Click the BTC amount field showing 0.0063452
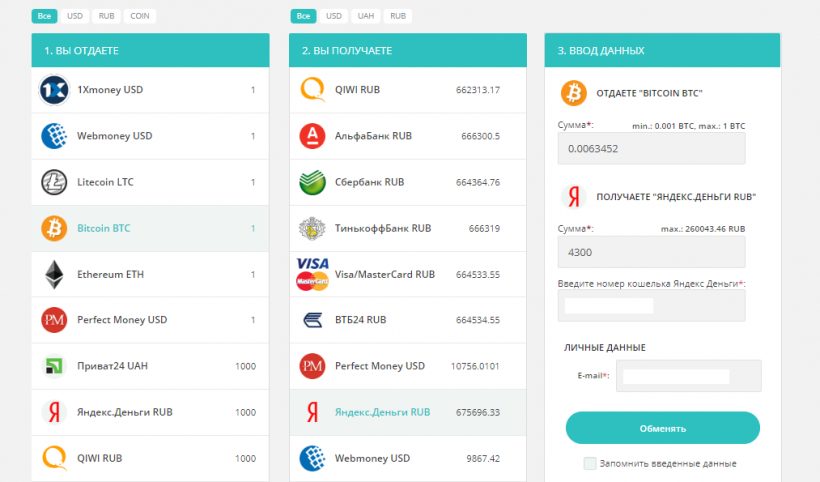The height and width of the screenshot is (482, 820). pyautogui.click(x=652, y=148)
